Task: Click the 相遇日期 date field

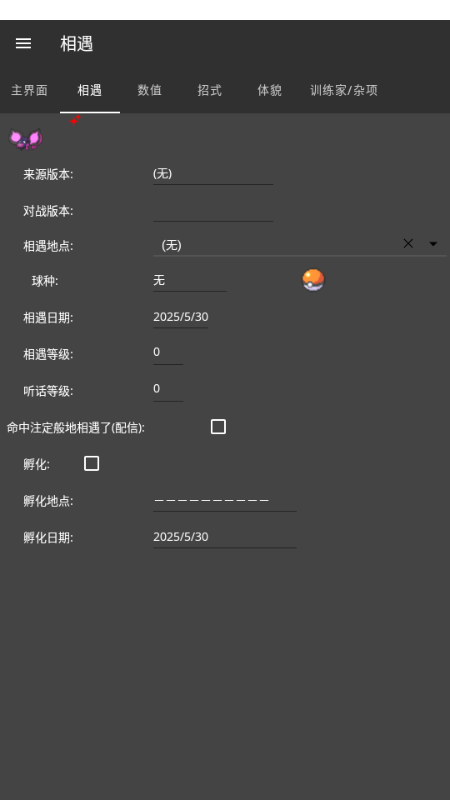Action: [181, 318]
